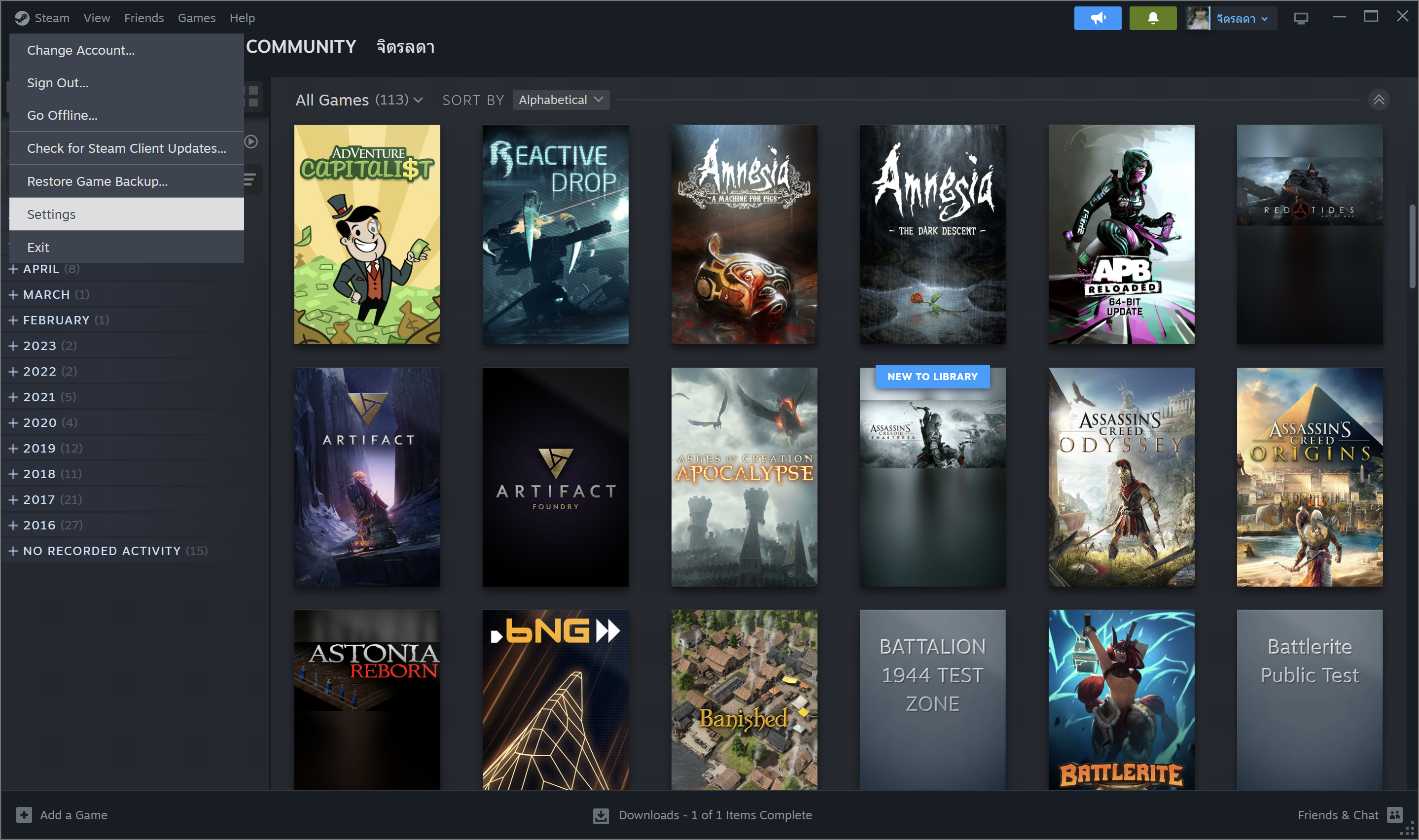Open Downloads - 1 of 1 Items Complete
Image resolution: width=1419 pixels, height=840 pixels.
[x=715, y=814]
